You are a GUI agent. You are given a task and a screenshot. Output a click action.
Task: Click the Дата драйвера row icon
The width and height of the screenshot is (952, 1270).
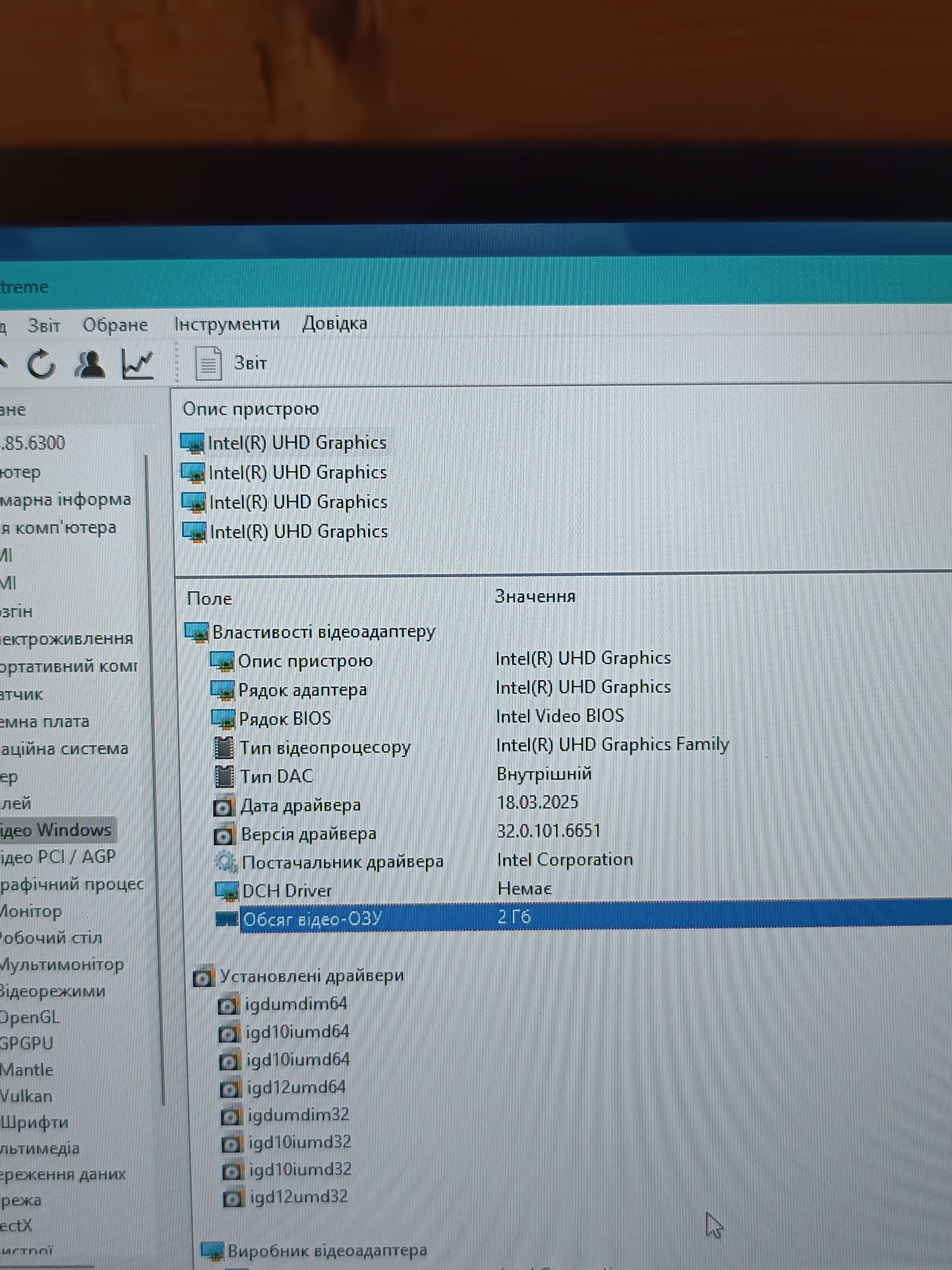point(224,806)
